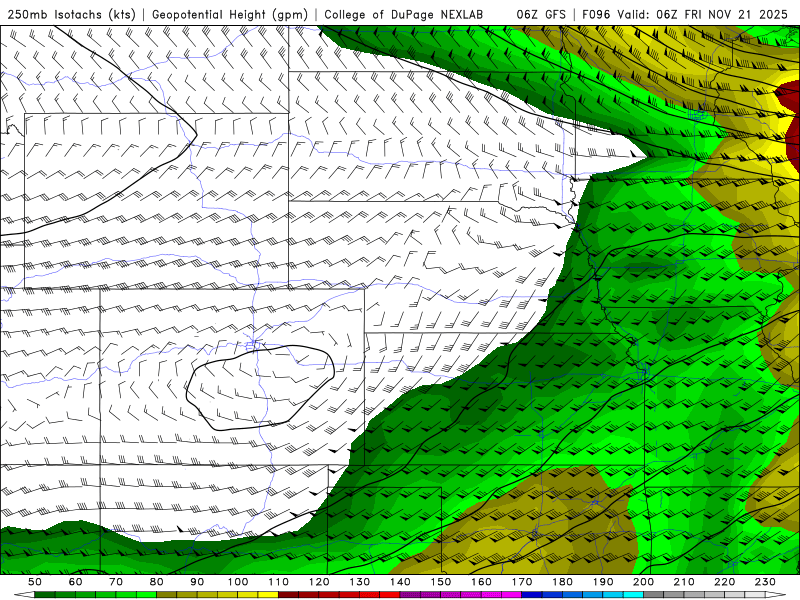Click the 'Geopotential Height (gpm)' header label
The height and width of the screenshot is (600, 800).
230,15
